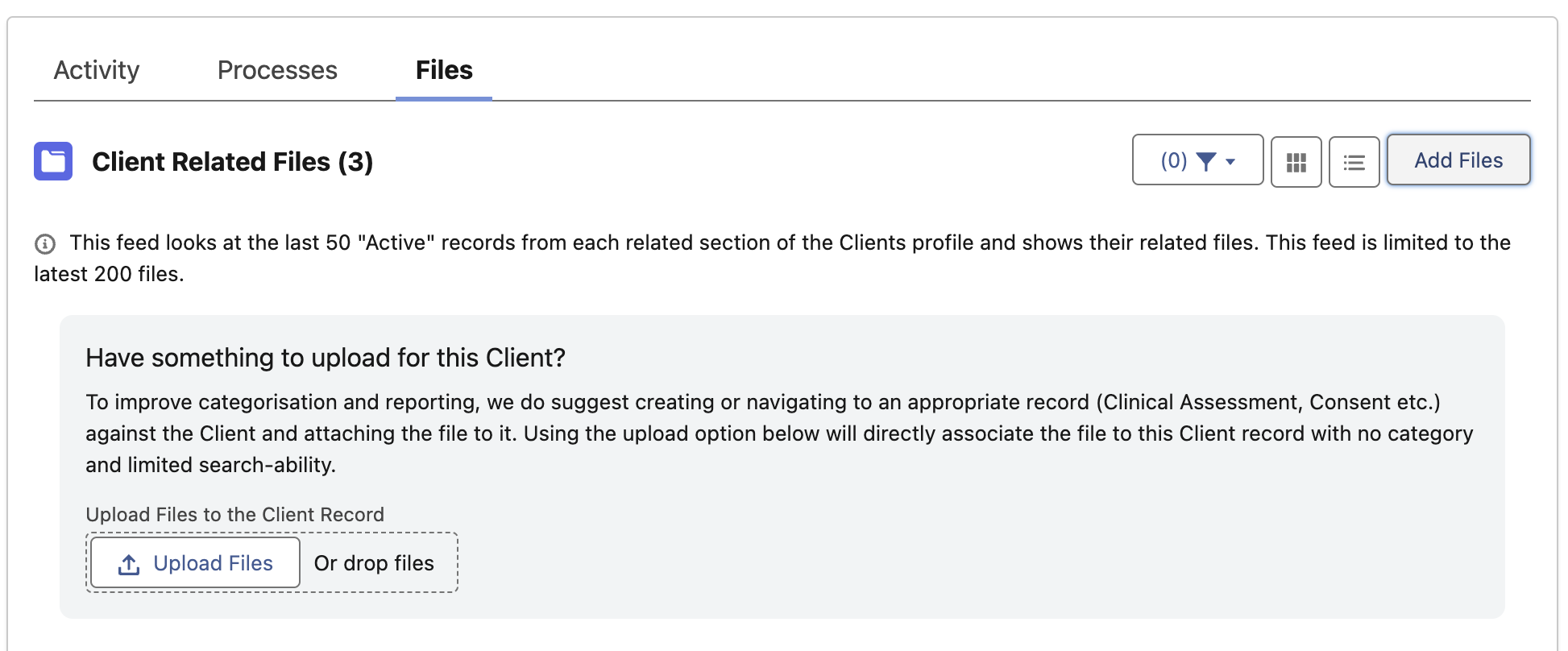Click the filter funnel icon
The width and height of the screenshot is (1568, 651).
click(1206, 161)
